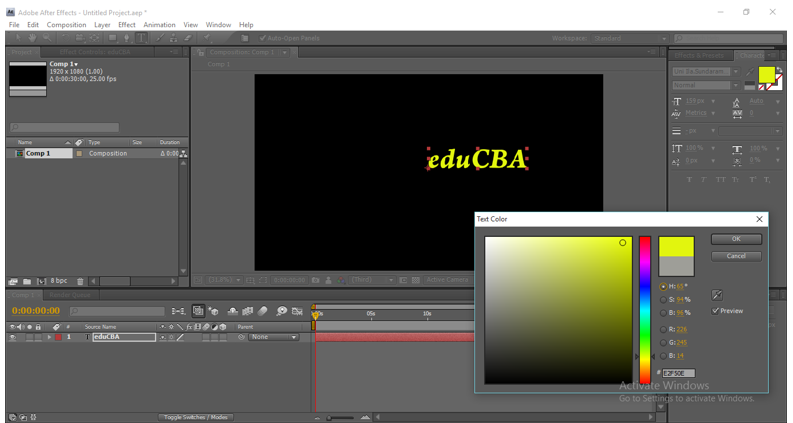Open the Normal font style dropdown

[706, 85]
